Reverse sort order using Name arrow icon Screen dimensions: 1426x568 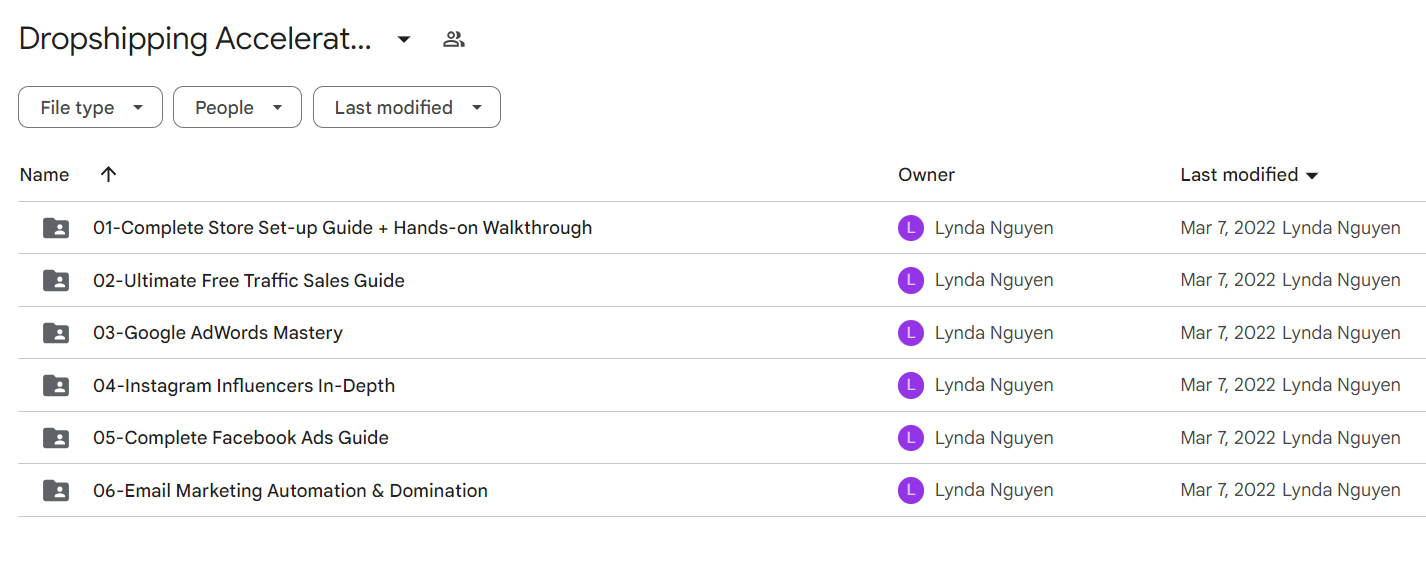point(109,174)
